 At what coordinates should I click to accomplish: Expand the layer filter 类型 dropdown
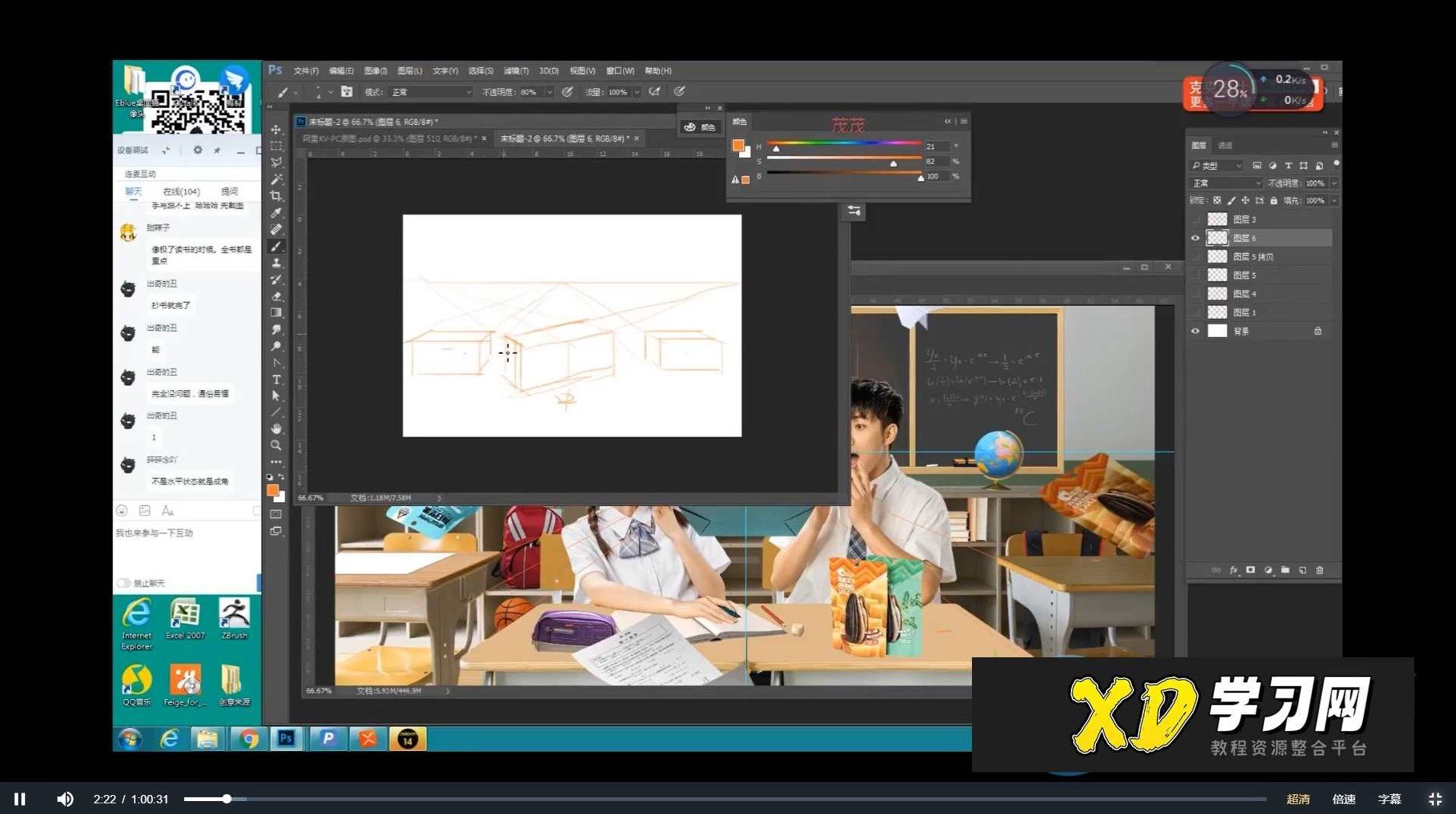click(x=1217, y=165)
